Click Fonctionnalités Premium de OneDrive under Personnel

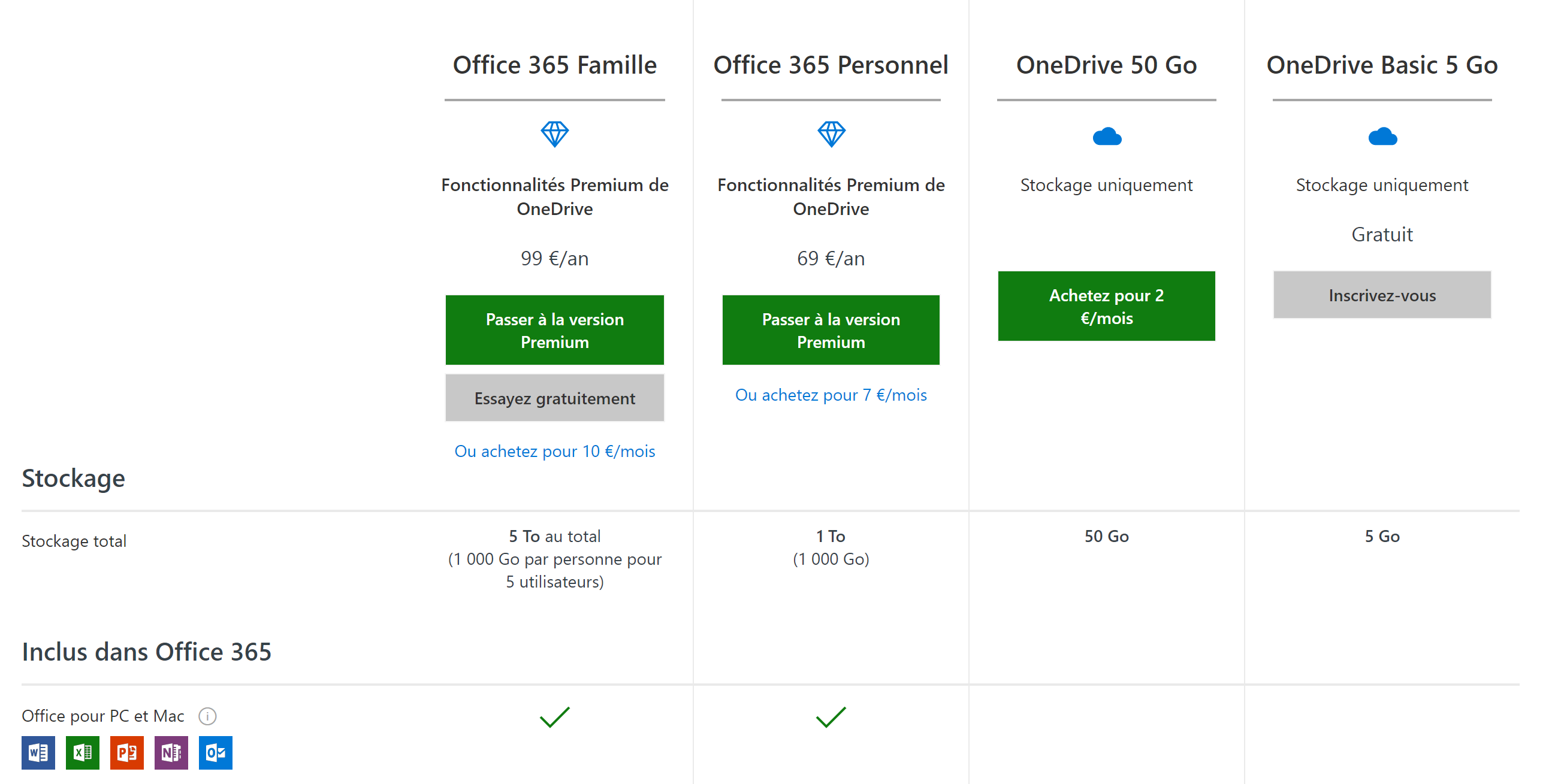point(831,197)
